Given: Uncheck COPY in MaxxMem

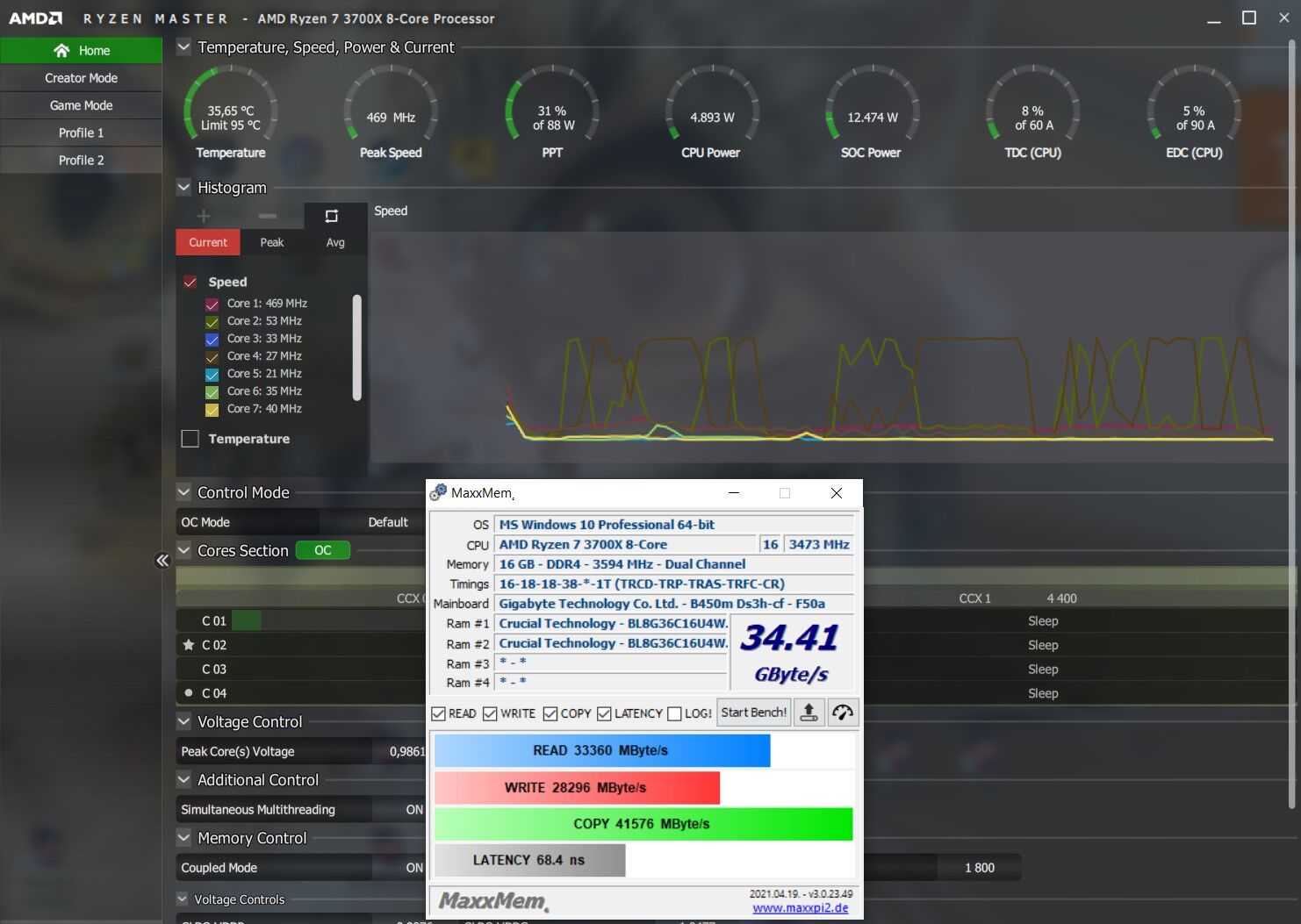Looking at the screenshot, I should 550,713.
